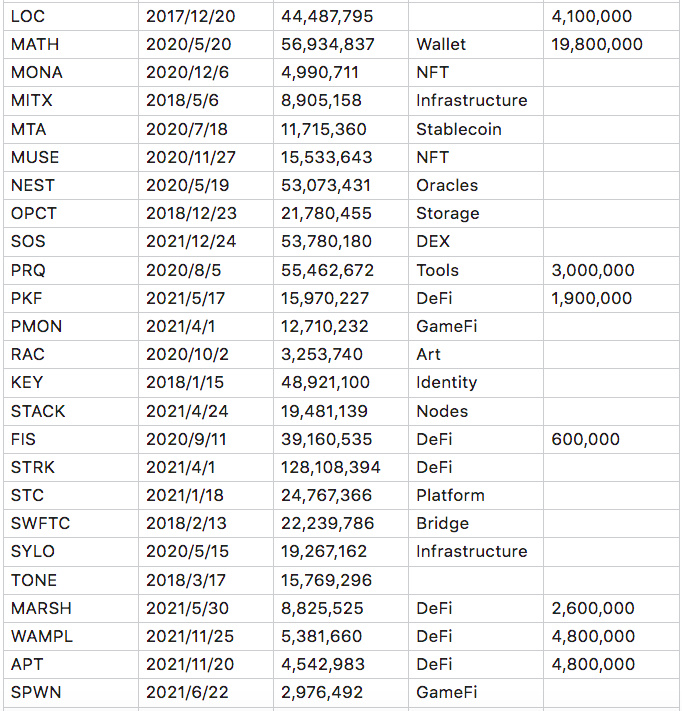Select the MONA ticker cell

[x=71, y=73]
